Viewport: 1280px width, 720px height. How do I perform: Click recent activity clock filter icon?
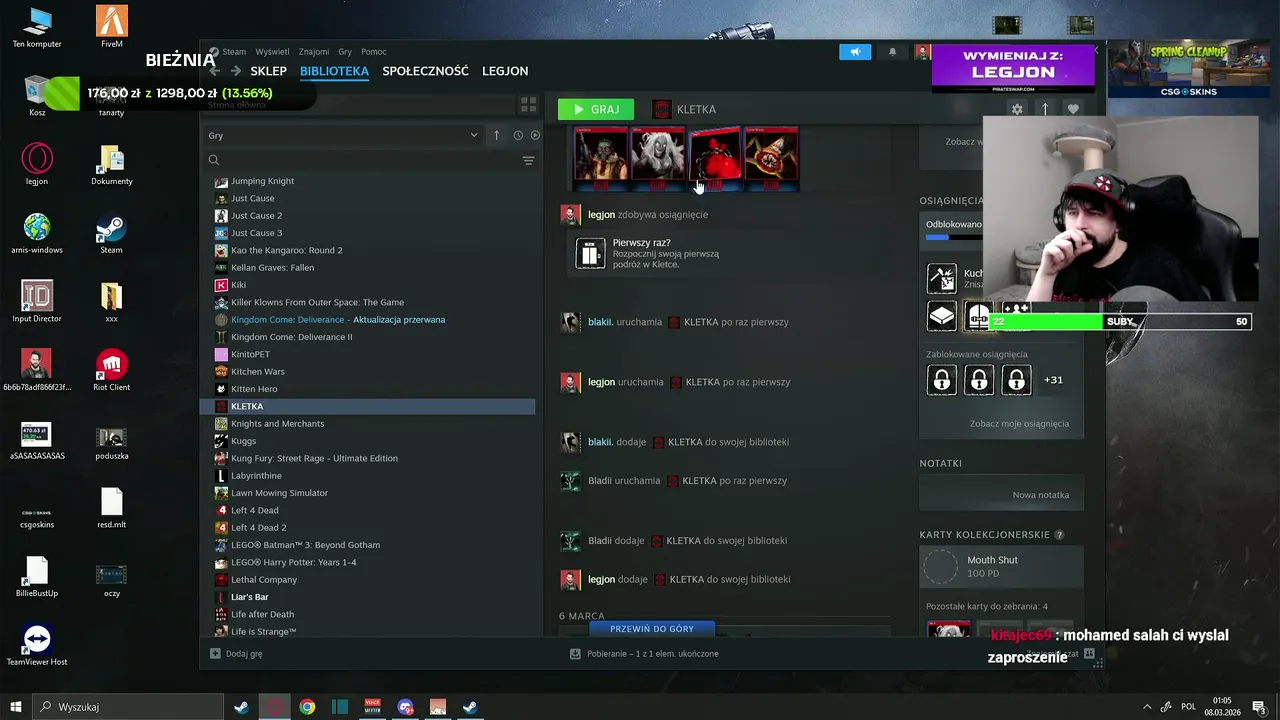[x=518, y=135]
